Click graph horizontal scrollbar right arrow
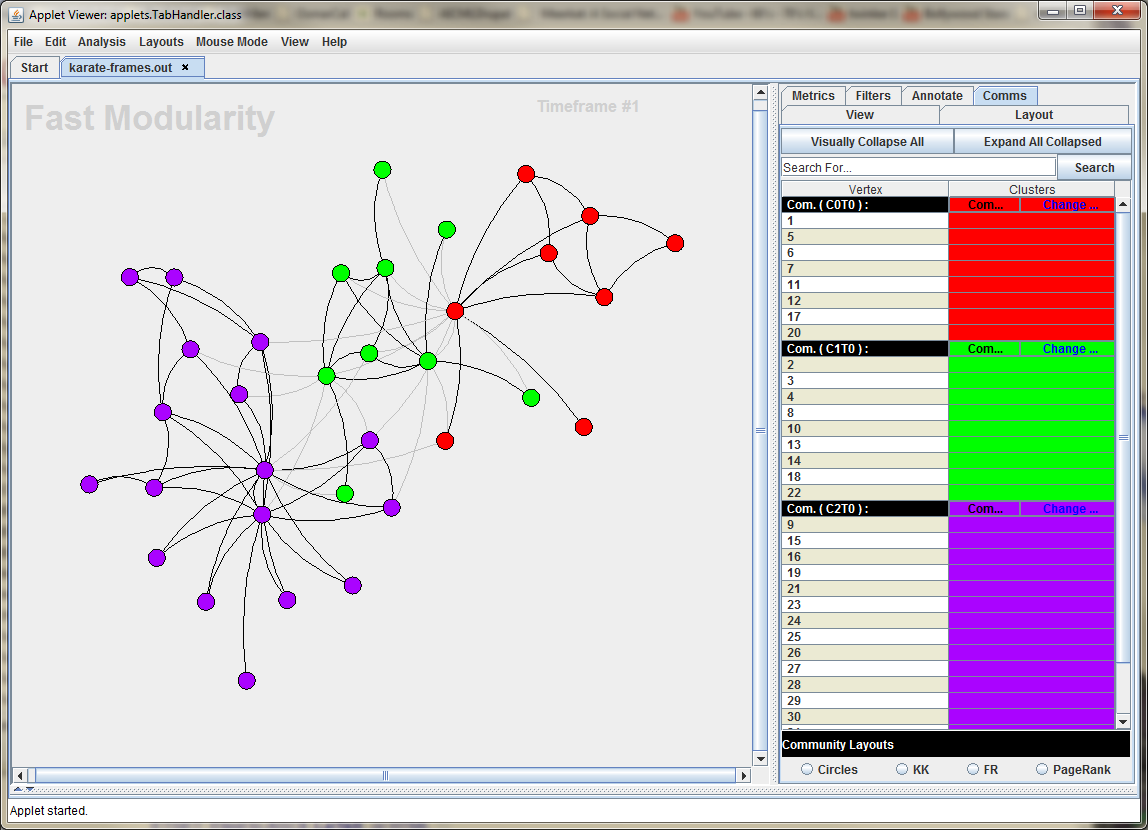The width and height of the screenshot is (1148, 830). [x=745, y=775]
